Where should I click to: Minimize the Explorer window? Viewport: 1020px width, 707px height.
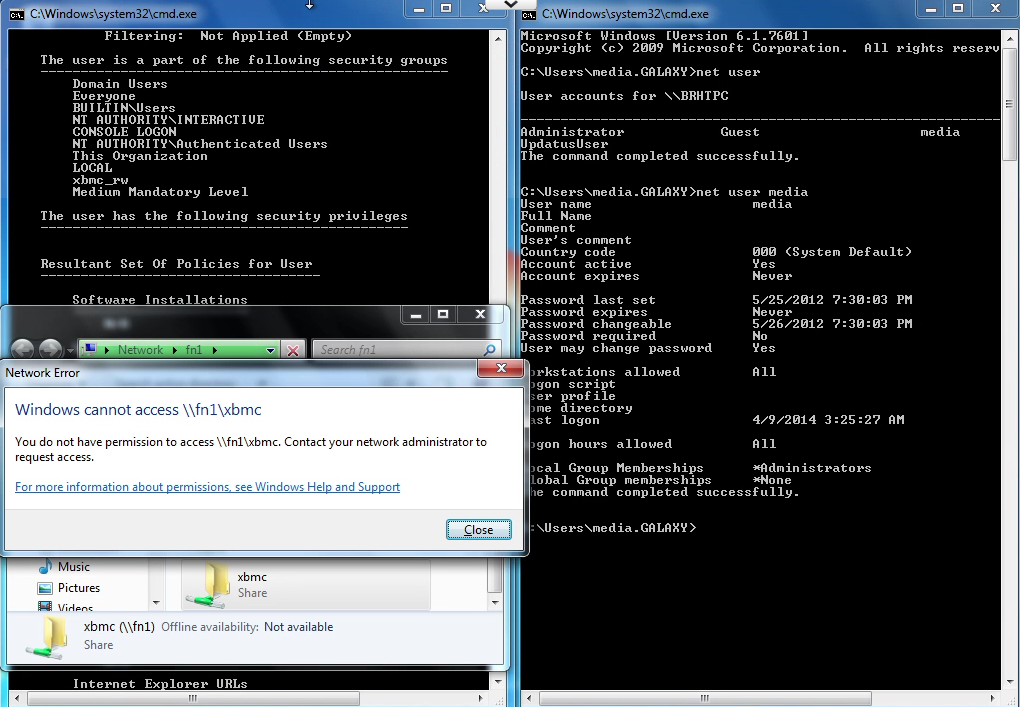[x=416, y=315]
